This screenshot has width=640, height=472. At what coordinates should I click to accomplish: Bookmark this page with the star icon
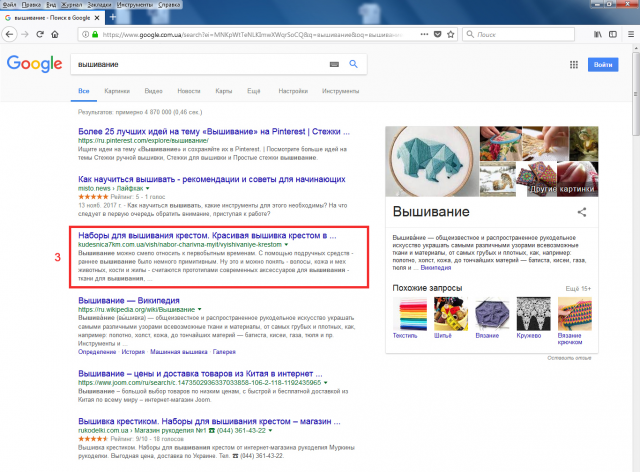pos(451,34)
